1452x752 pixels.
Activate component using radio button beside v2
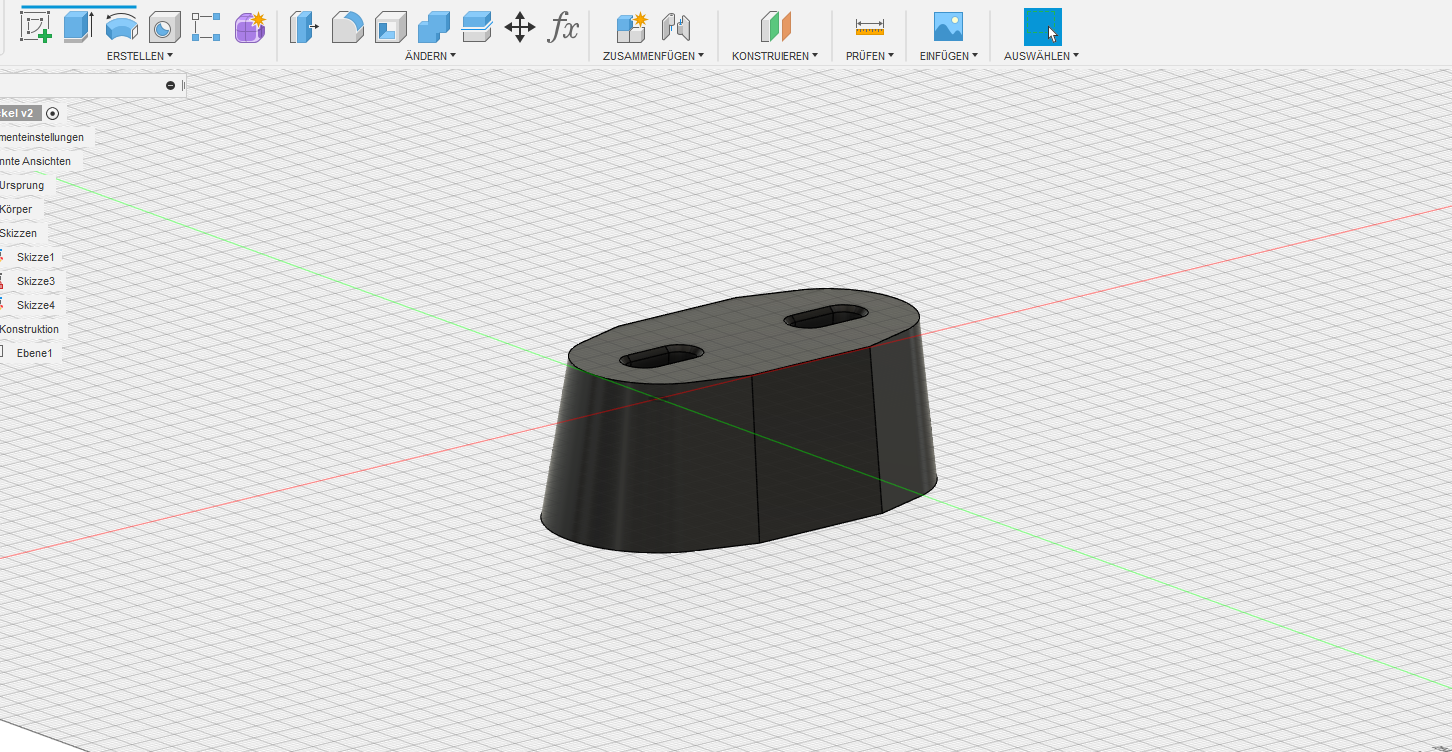click(x=53, y=113)
